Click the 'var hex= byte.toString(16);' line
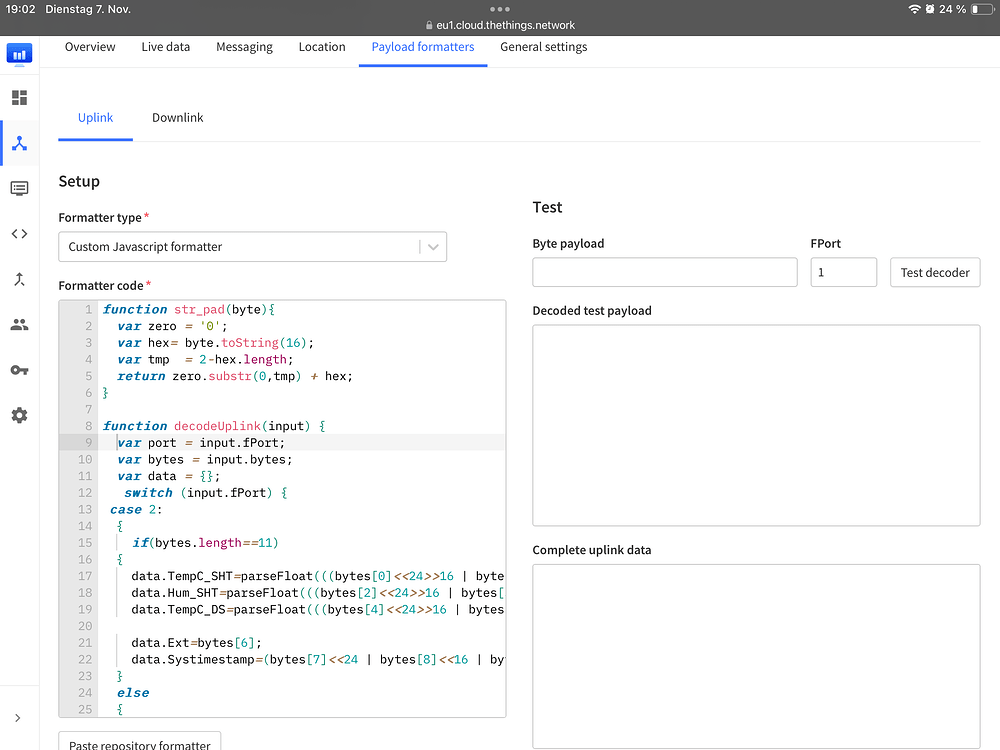 pyautogui.click(x=216, y=342)
